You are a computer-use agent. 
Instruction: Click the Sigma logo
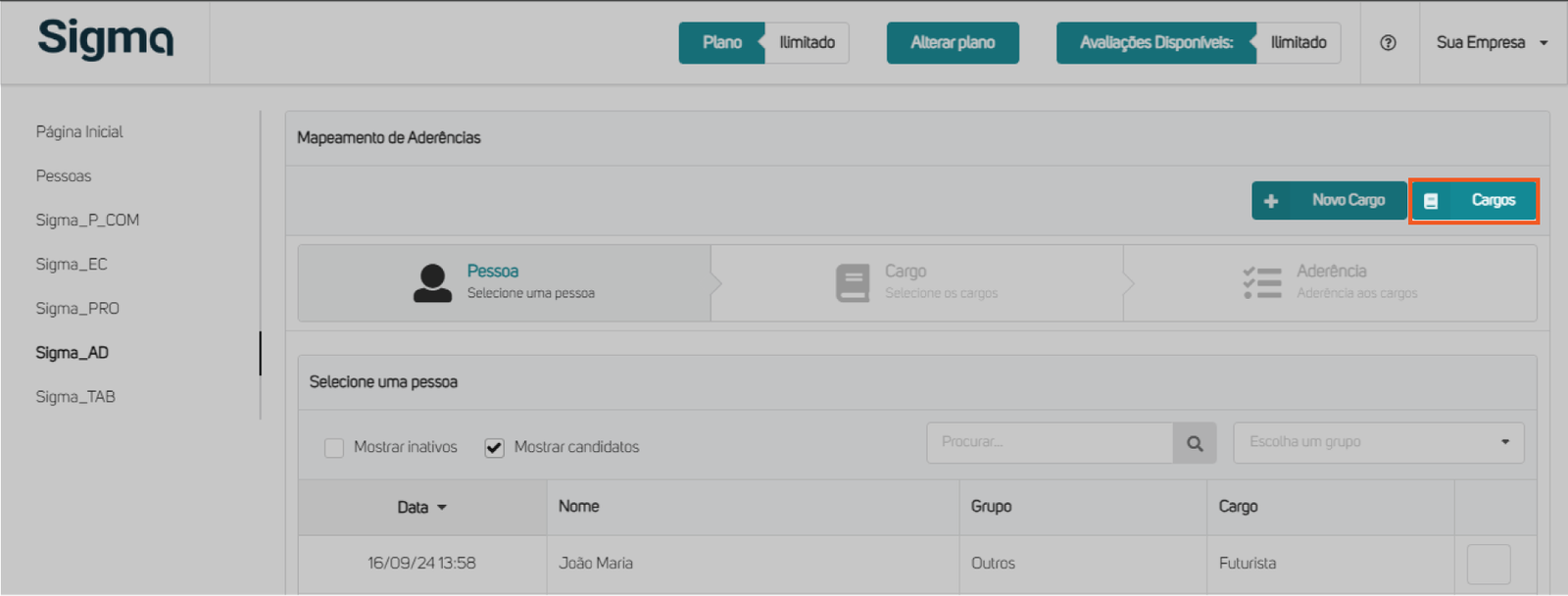(106, 39)
